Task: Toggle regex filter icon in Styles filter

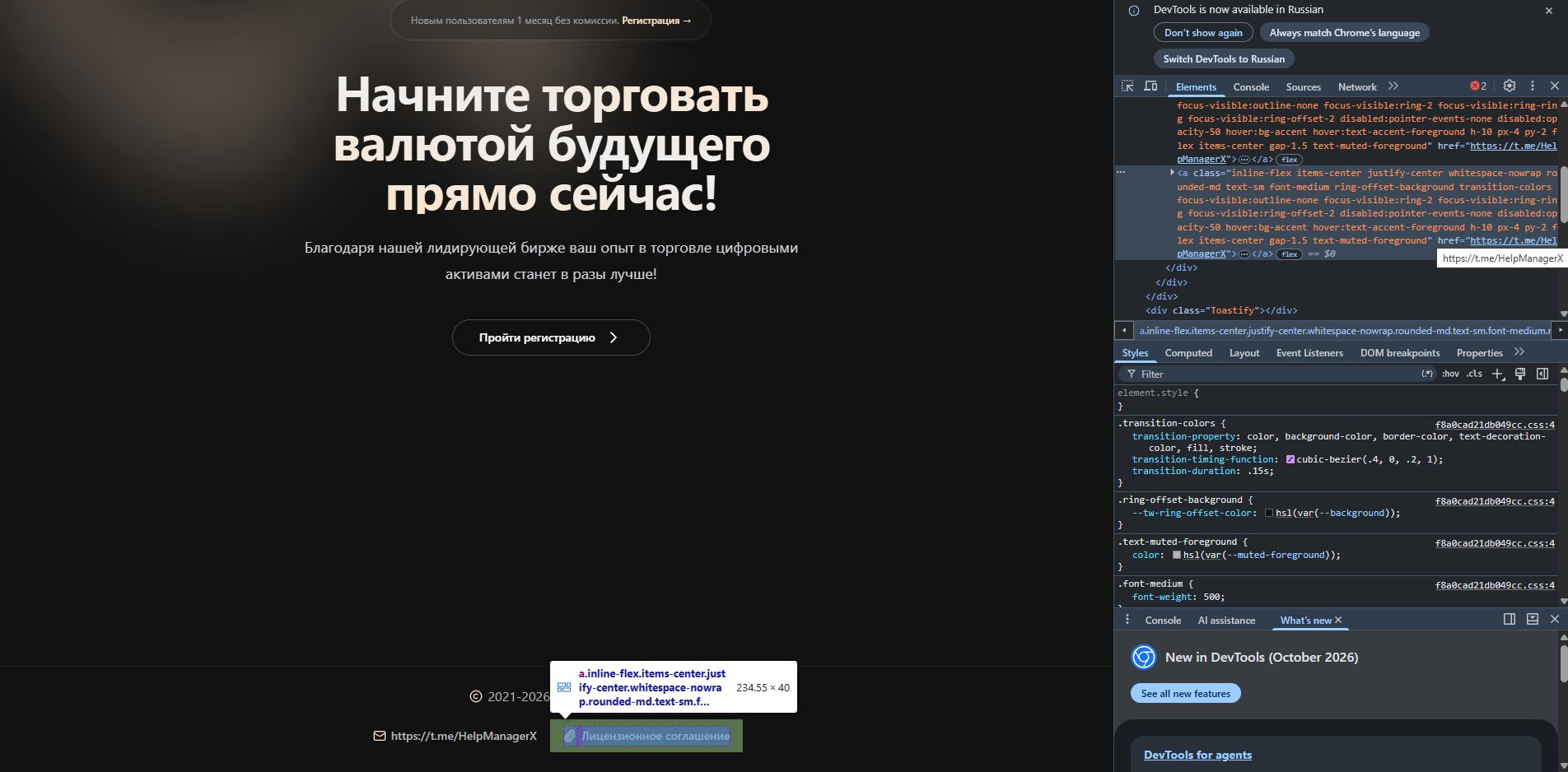Action: point(1427,374)
